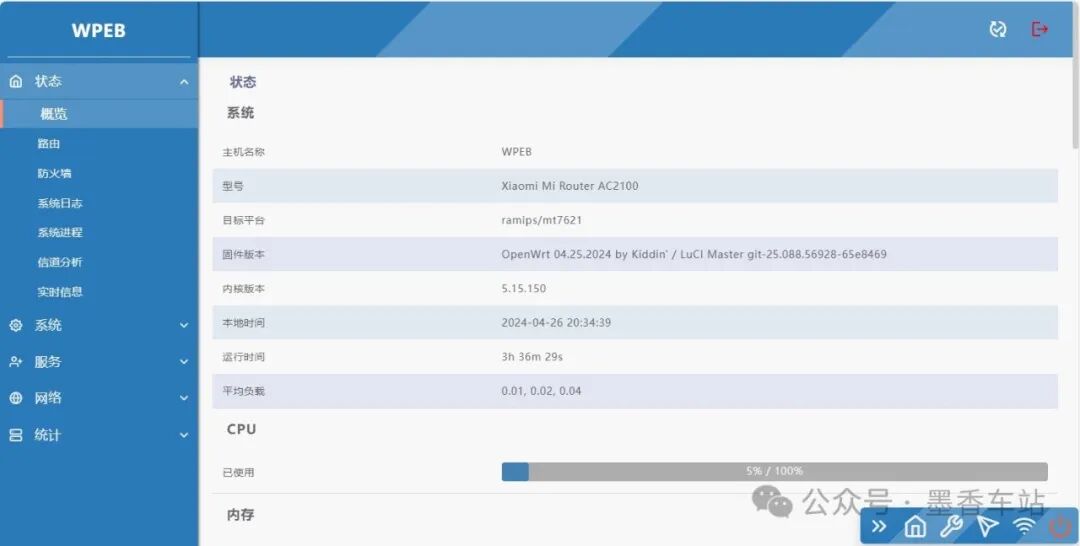Open 实时信息 in the sidebar

(60, 292)
